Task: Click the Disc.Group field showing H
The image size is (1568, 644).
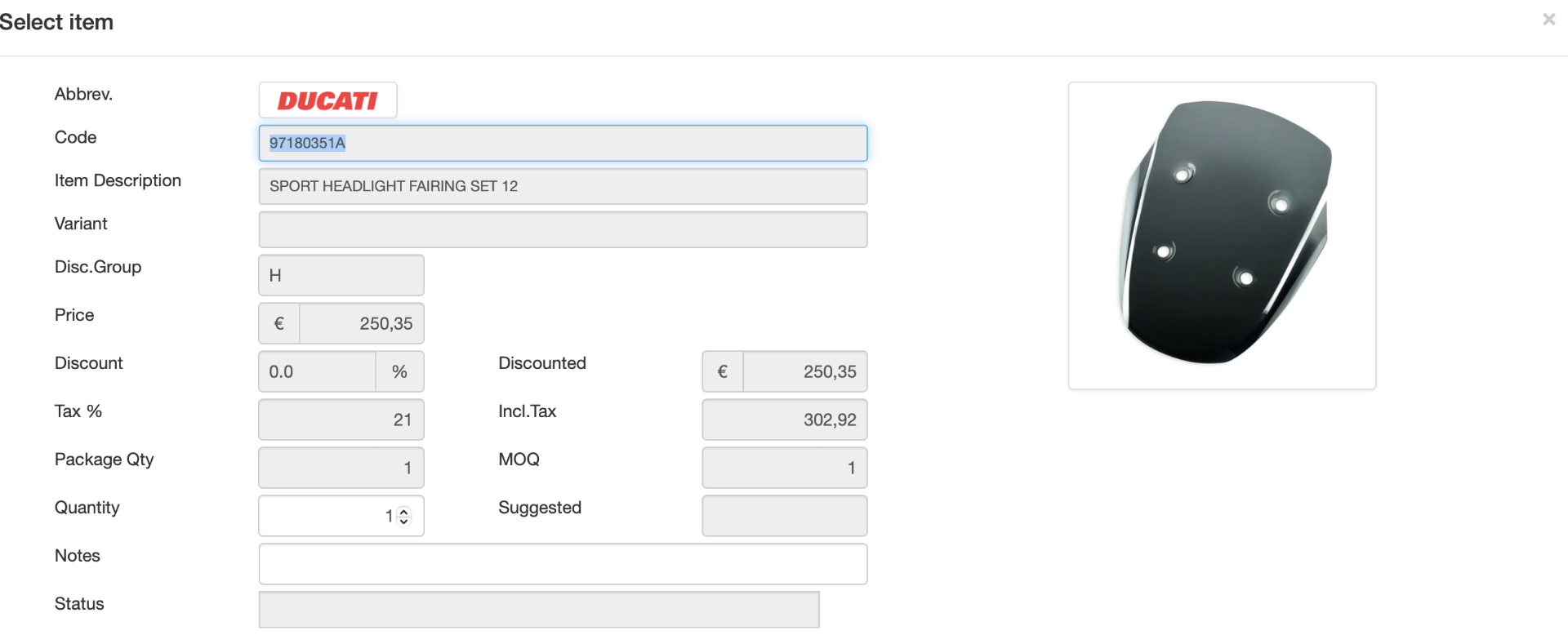Action: tap(341, 276)
